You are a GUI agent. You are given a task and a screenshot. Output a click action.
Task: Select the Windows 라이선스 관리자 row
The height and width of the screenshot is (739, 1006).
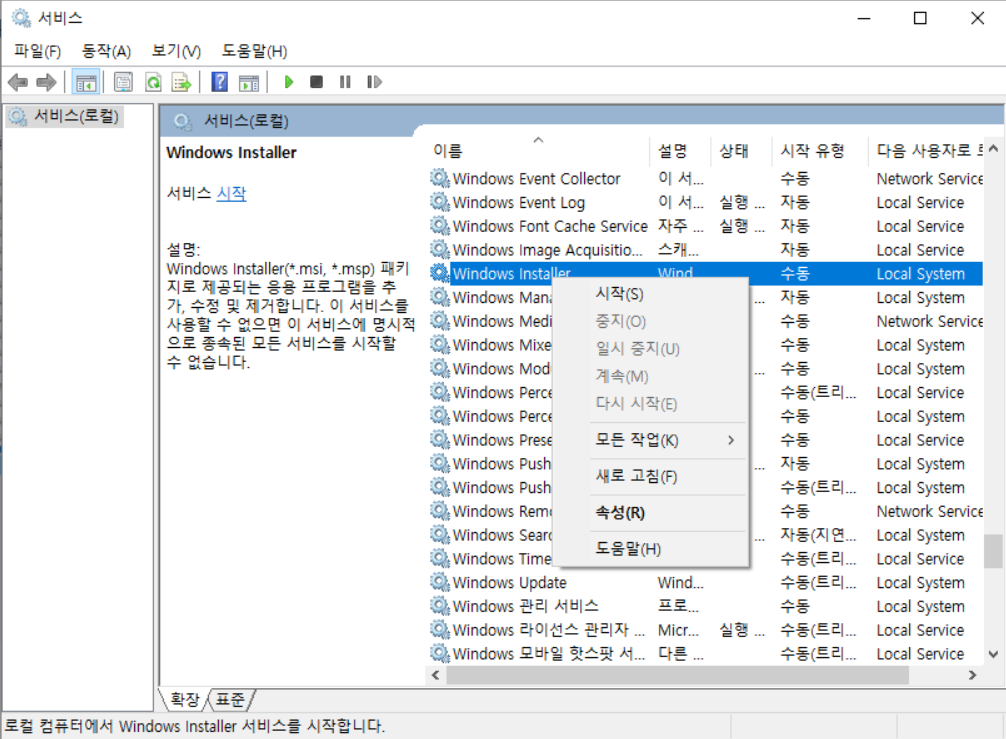[706, 630]
